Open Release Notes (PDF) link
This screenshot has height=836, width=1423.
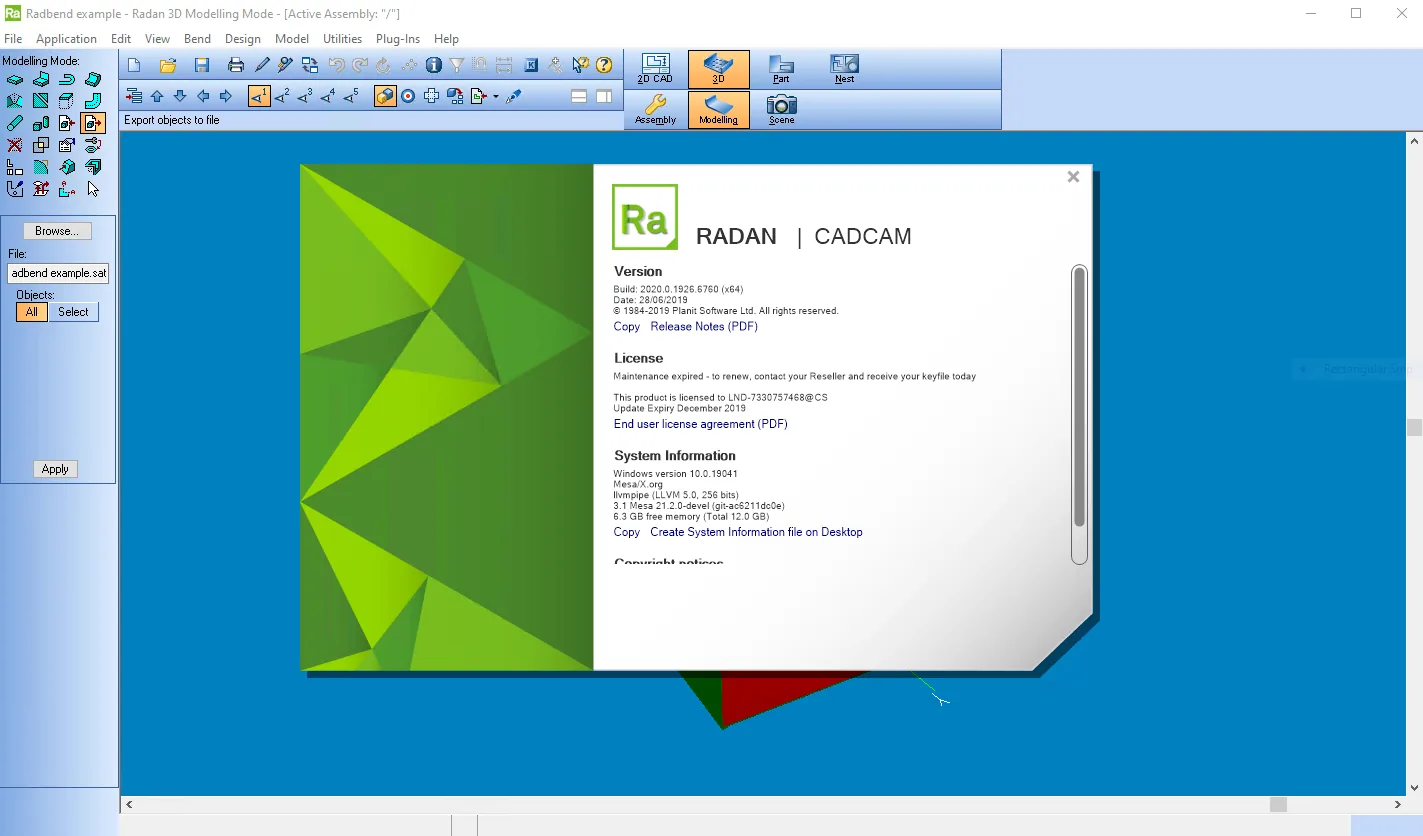[704, 327]
